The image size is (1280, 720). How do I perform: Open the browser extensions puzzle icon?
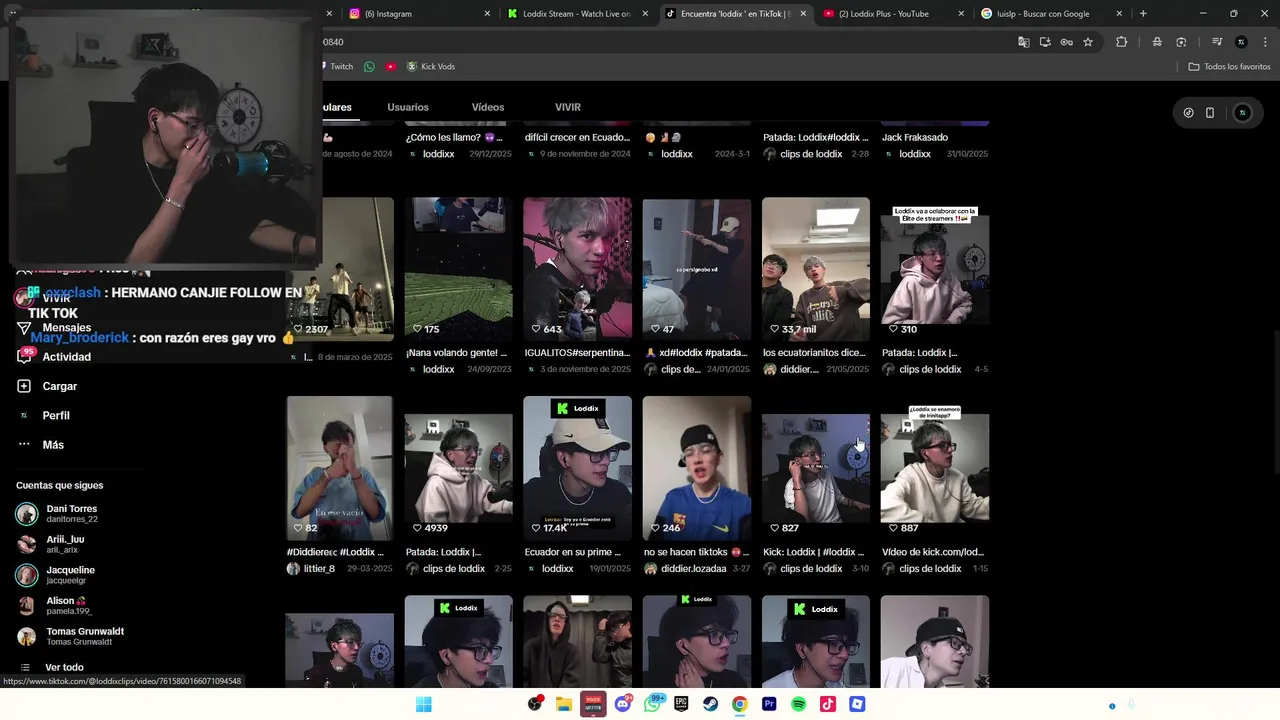pos(1121,42)
